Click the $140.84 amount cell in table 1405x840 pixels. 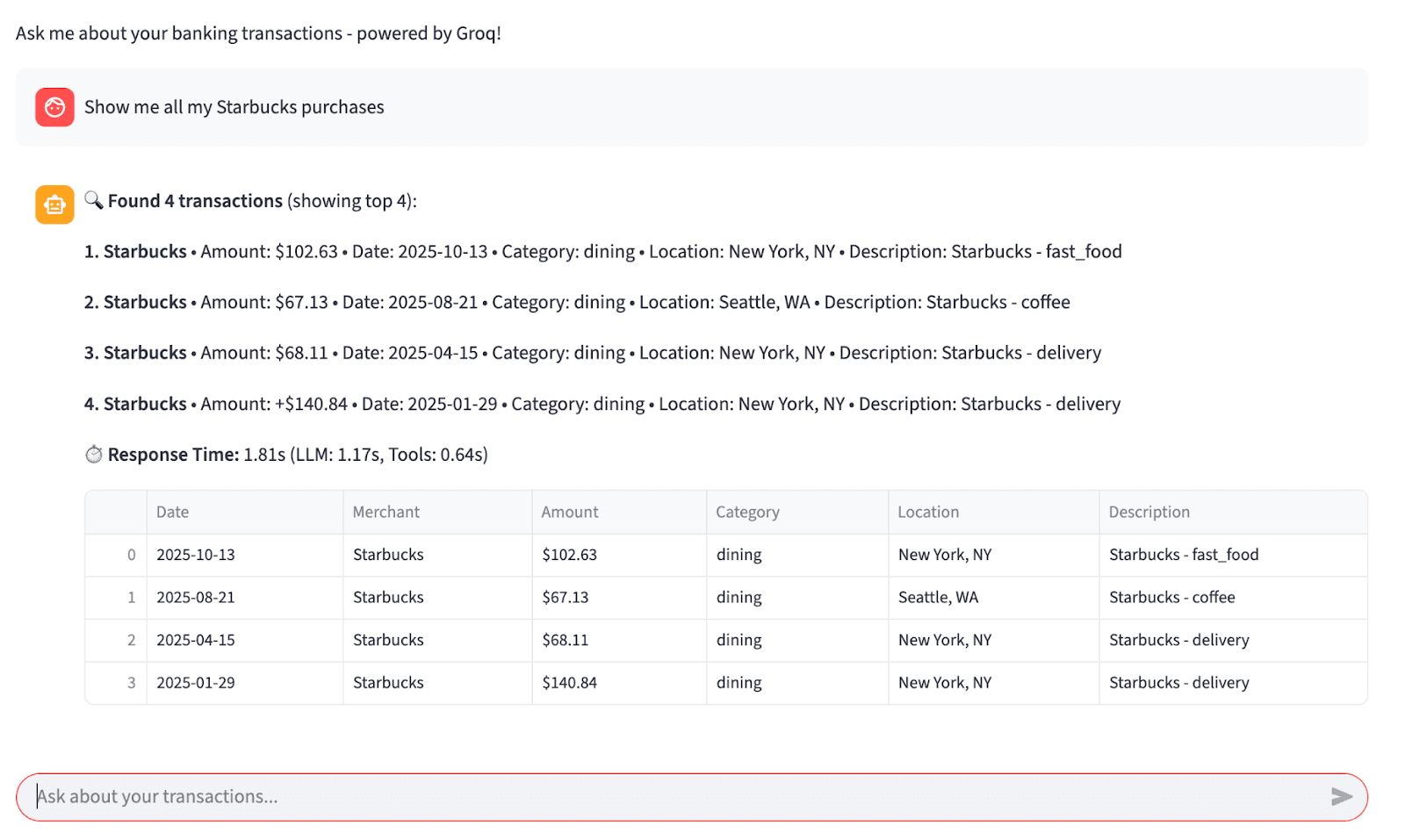[570, 683]
